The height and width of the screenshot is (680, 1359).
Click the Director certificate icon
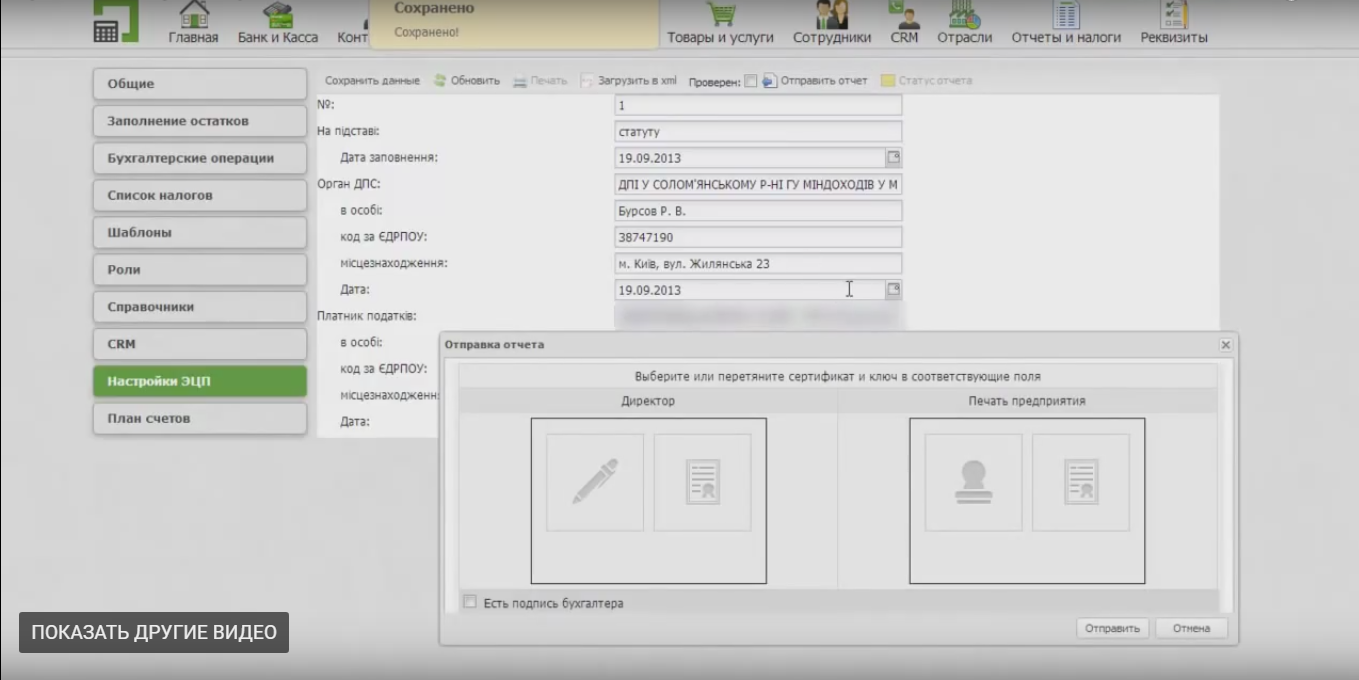(x=702, y=482)
